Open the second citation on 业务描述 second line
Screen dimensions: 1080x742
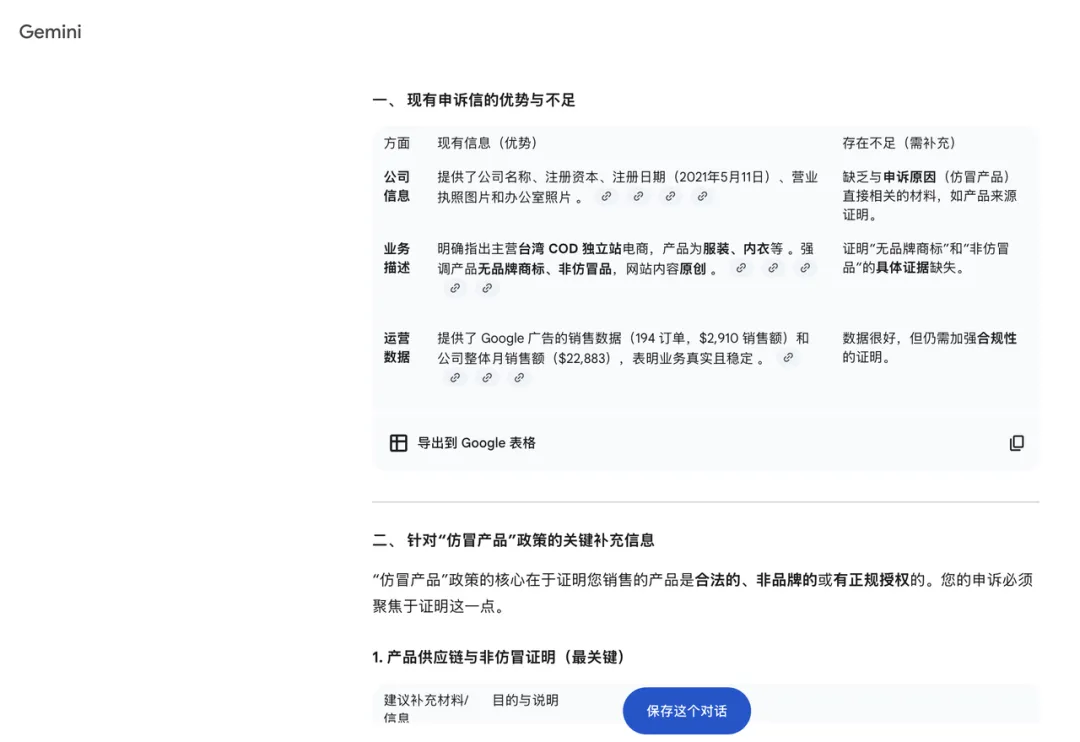487,288
